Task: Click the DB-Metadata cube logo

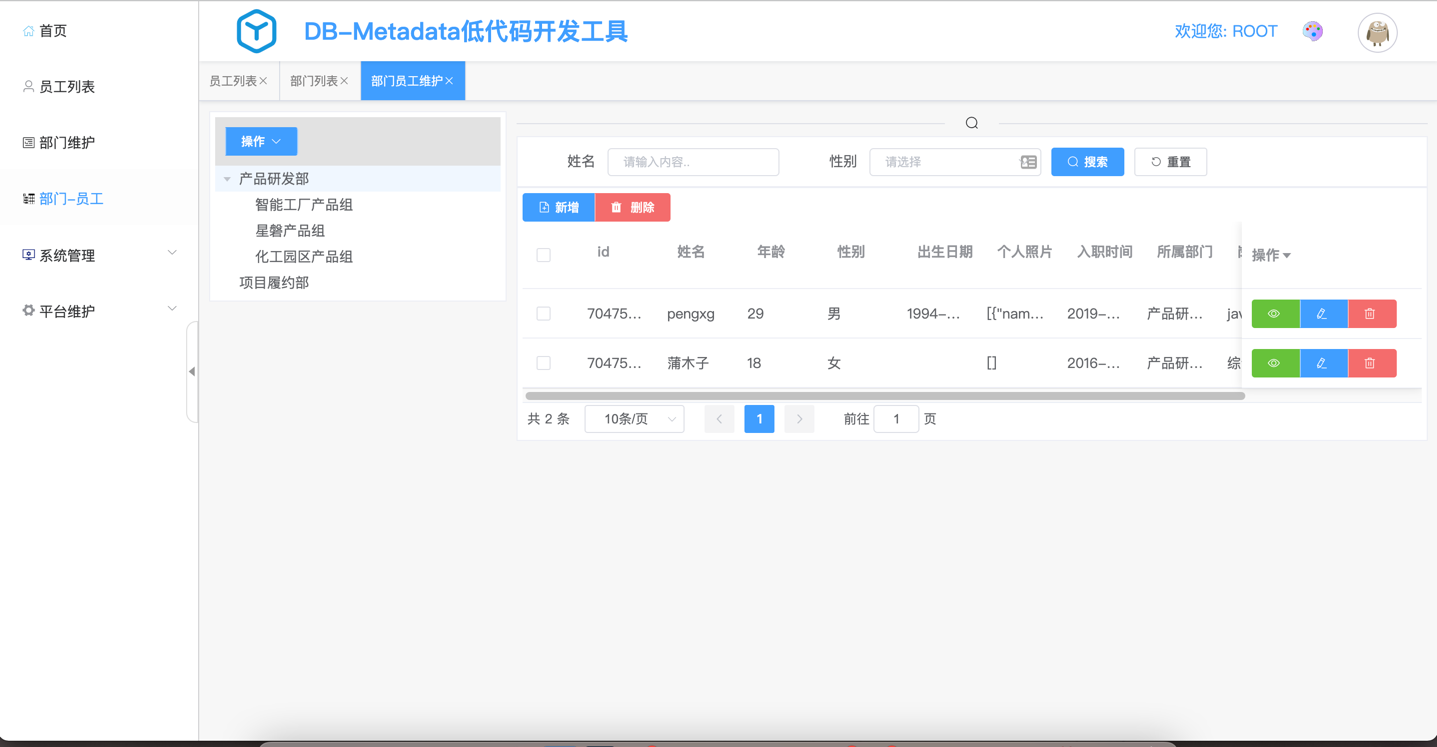Action: tap(257, 32)
